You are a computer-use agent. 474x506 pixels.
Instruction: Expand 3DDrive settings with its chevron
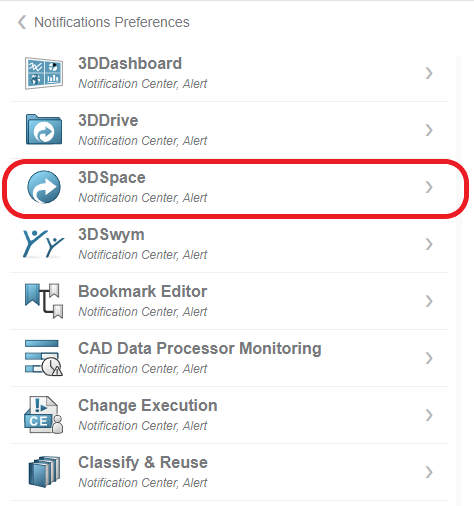coord(429,130)
